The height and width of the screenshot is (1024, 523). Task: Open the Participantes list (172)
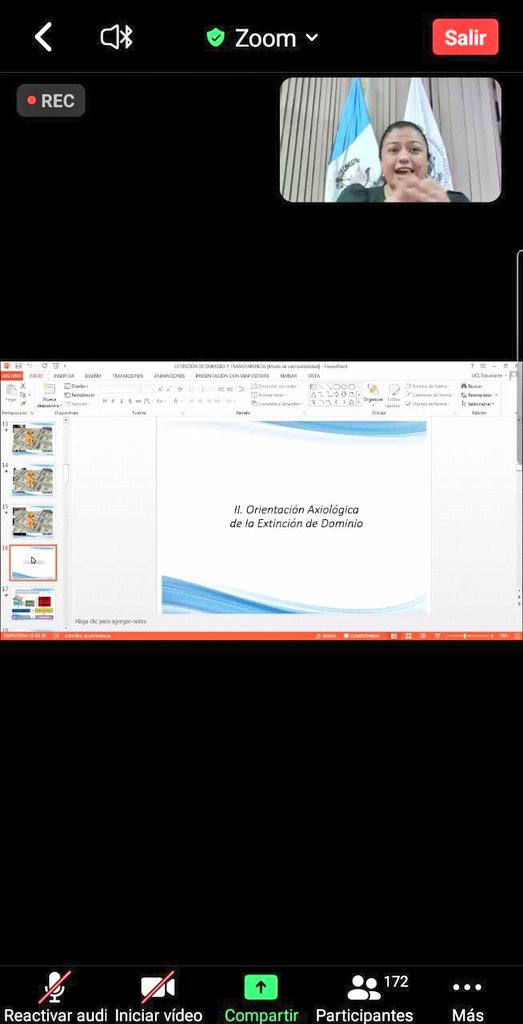[x=364, y=996]
